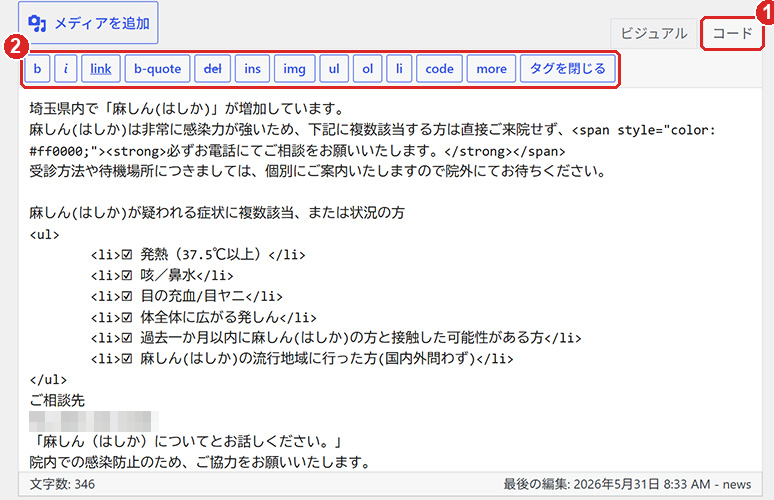Screen dimensions: 774x500
Task: Click the 文字数: 346 counter
Action: pos(62,484)
